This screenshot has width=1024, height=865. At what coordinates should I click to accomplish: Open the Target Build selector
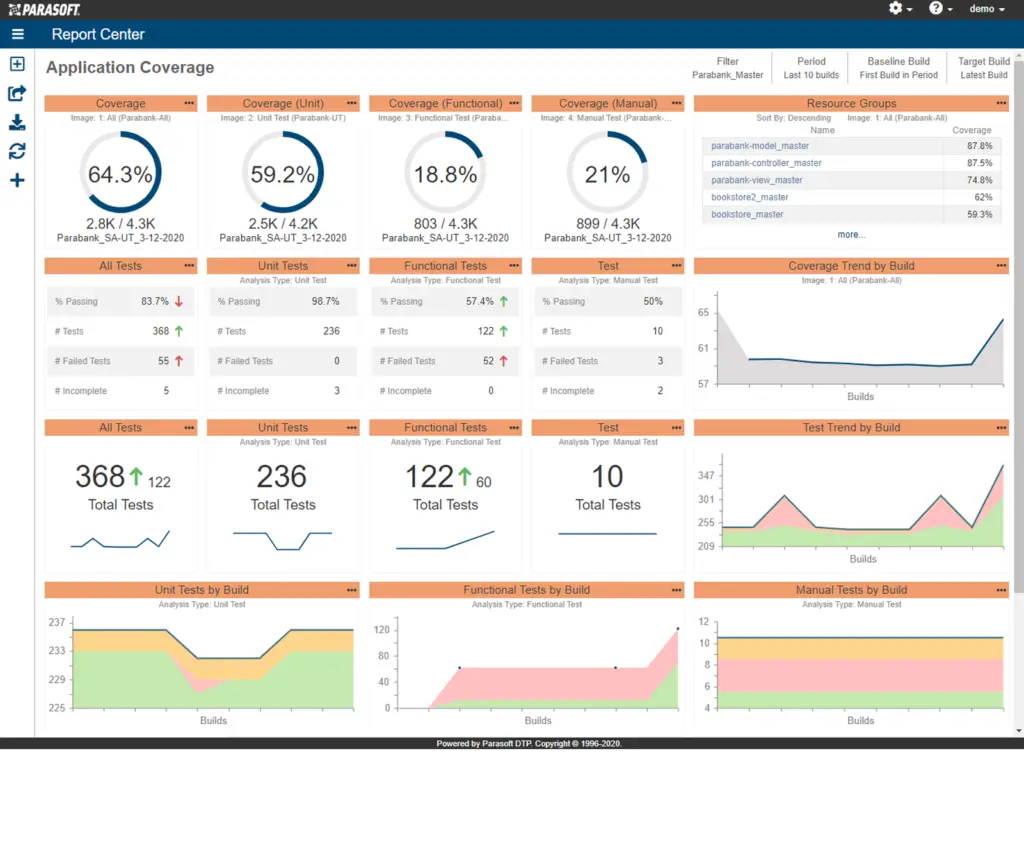[984, 68]
